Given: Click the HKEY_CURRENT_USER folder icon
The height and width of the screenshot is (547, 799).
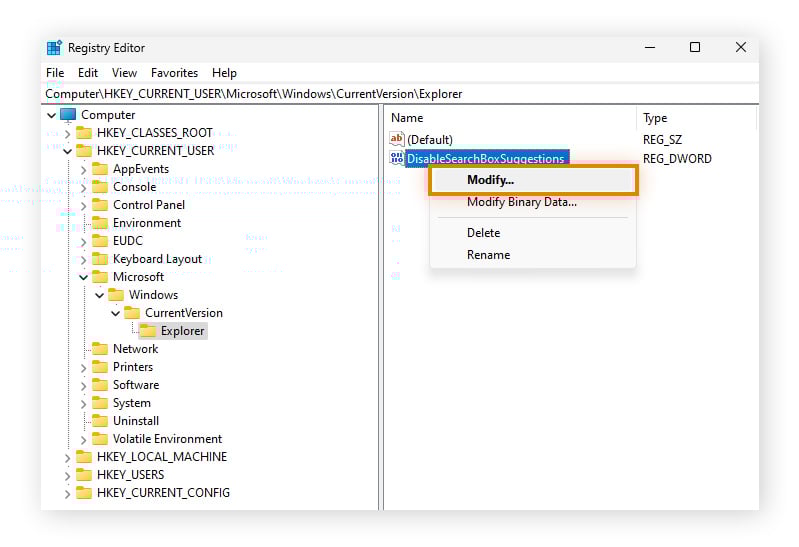Looking at the screenshot, I should coord(84,151).
